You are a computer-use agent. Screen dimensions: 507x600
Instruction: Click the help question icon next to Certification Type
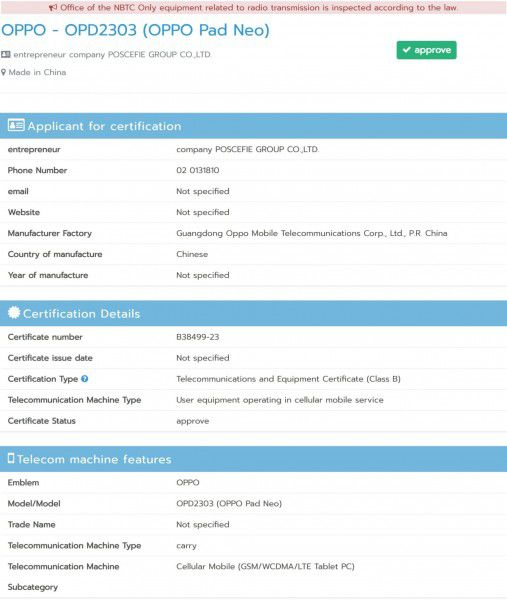click(x=85, y=379)
